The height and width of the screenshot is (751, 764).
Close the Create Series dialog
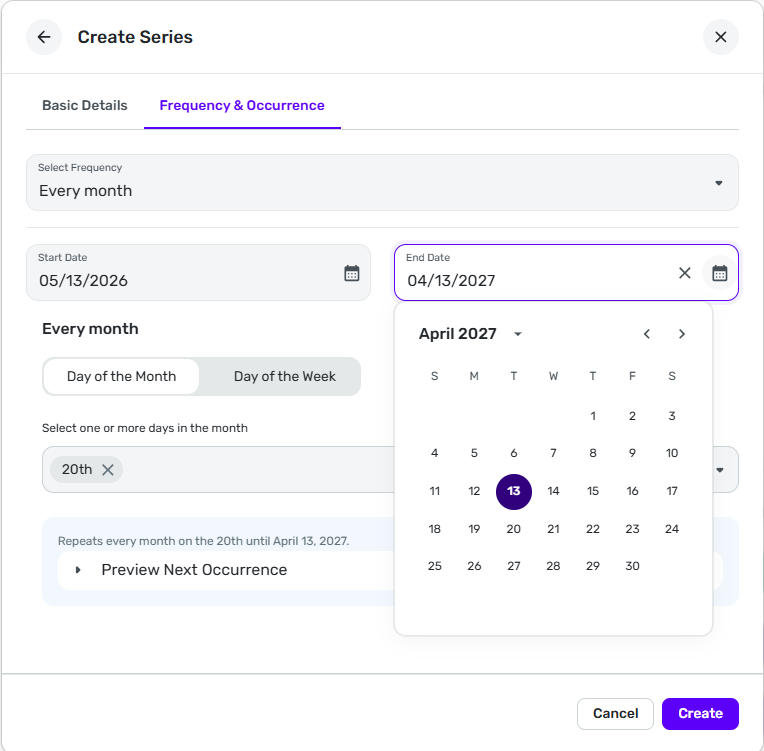[x=720, y=38]
